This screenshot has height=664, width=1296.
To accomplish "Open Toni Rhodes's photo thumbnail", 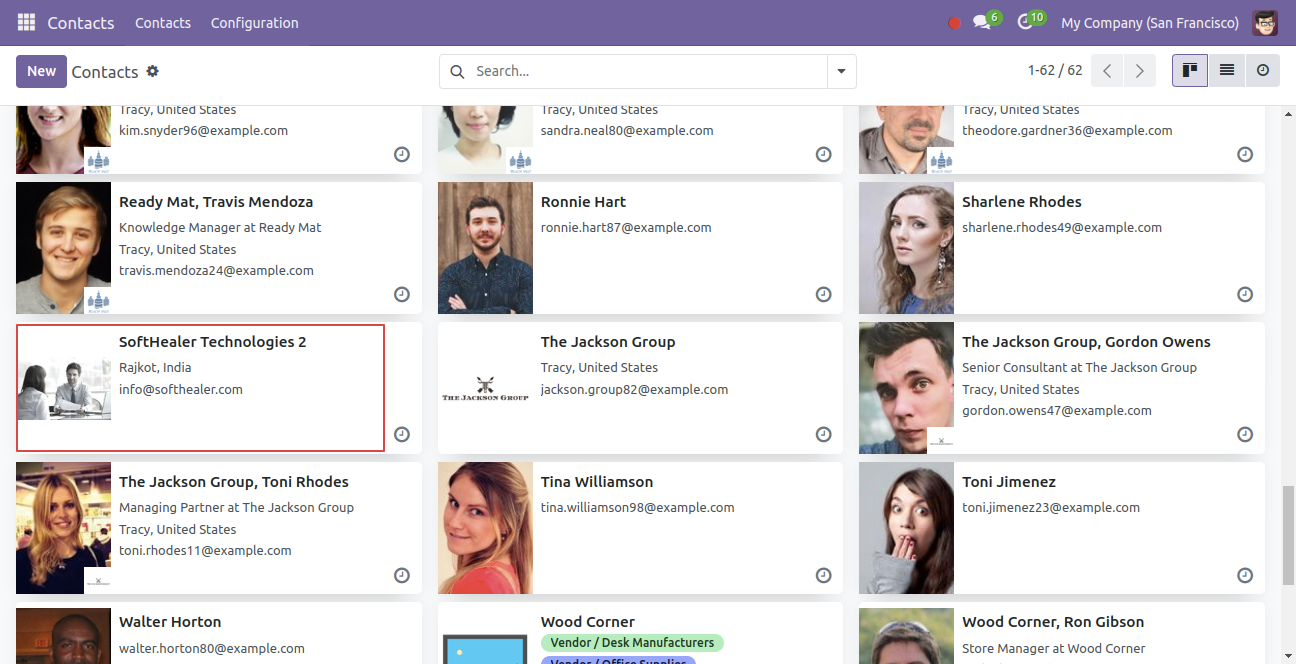I will [63, 528].
